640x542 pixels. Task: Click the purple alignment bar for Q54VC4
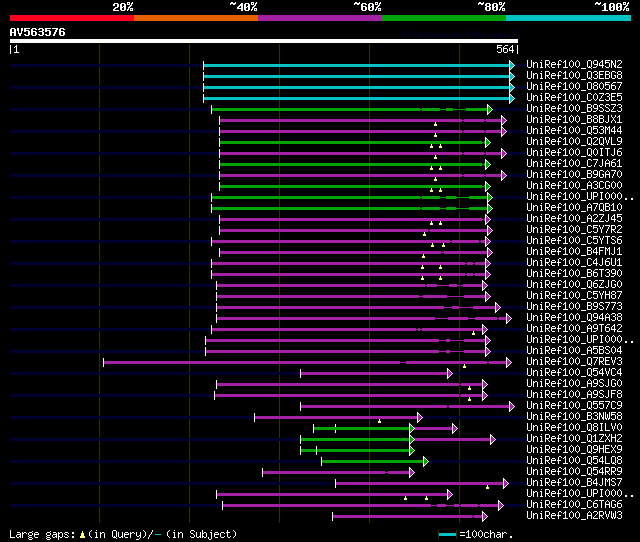pos(374,373)
